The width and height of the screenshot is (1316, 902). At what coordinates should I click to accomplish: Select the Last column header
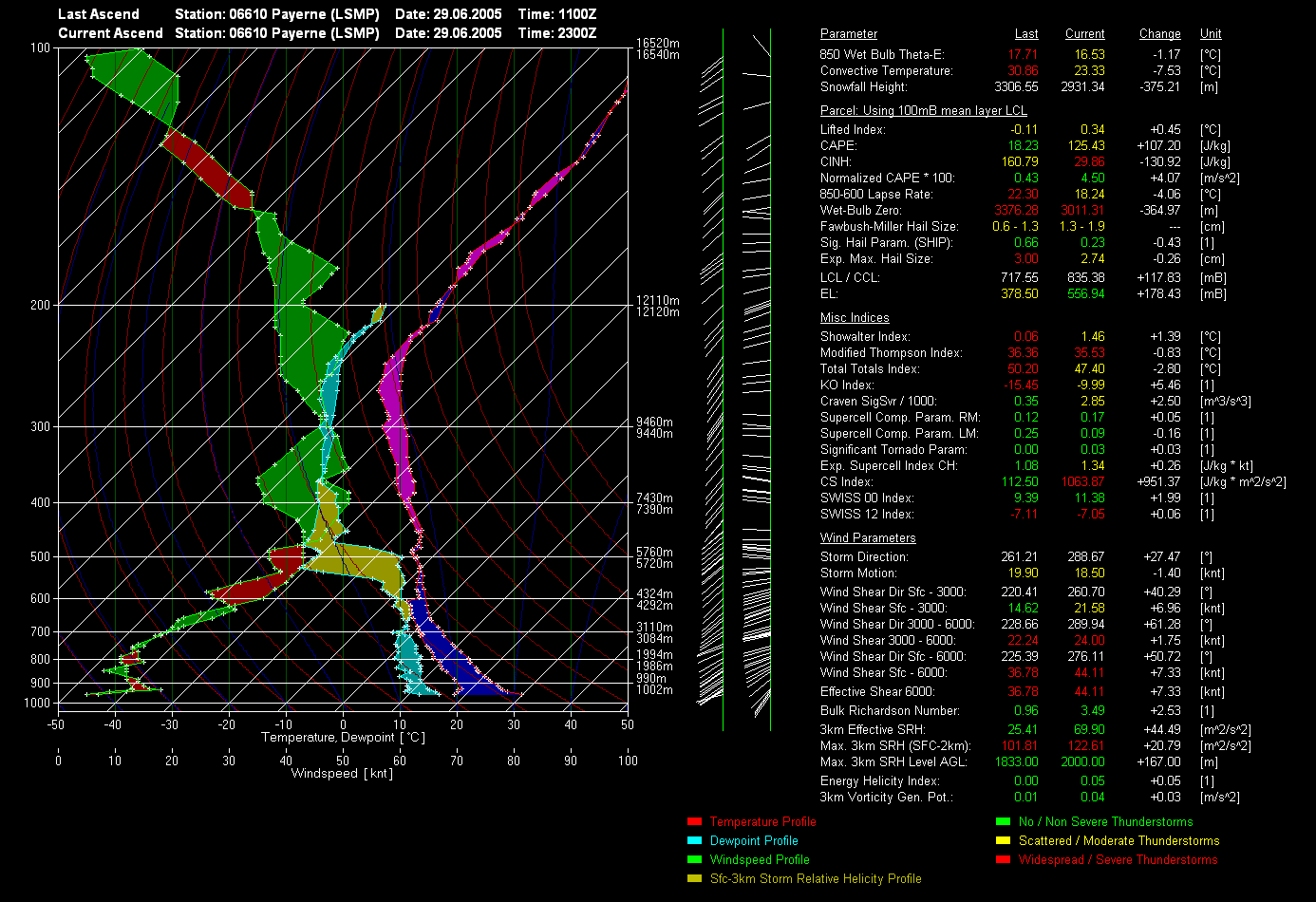[1026, 34]
